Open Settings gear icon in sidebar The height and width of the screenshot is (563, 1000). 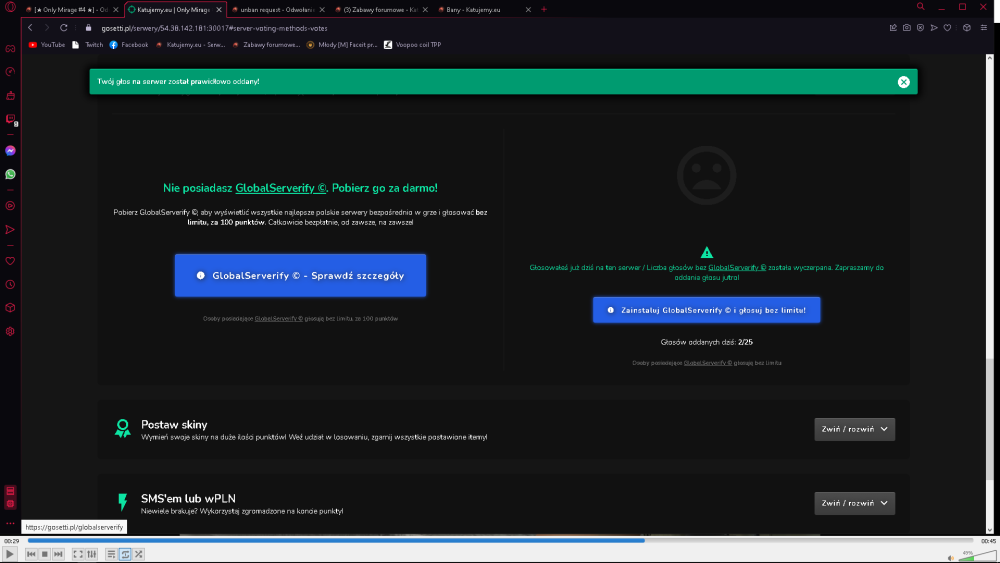10,332
